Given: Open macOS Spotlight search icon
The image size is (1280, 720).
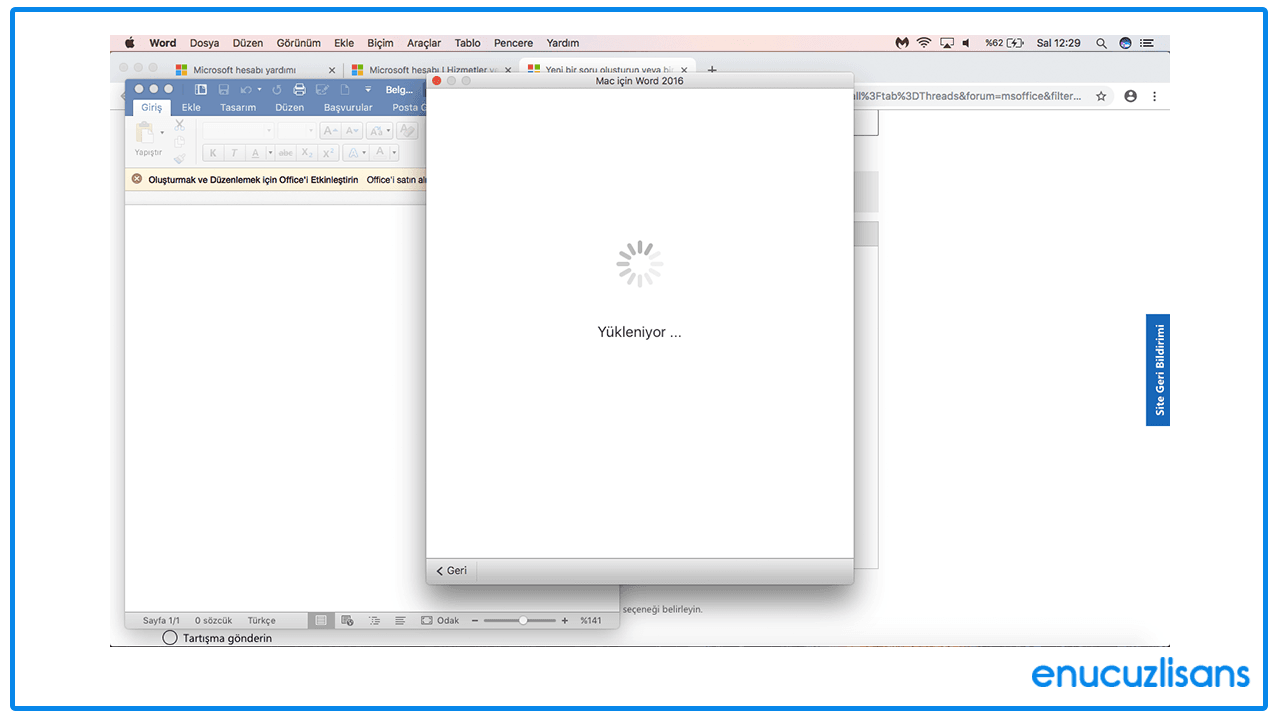Looking at the screenshot, I should [x=1101, y=43].
